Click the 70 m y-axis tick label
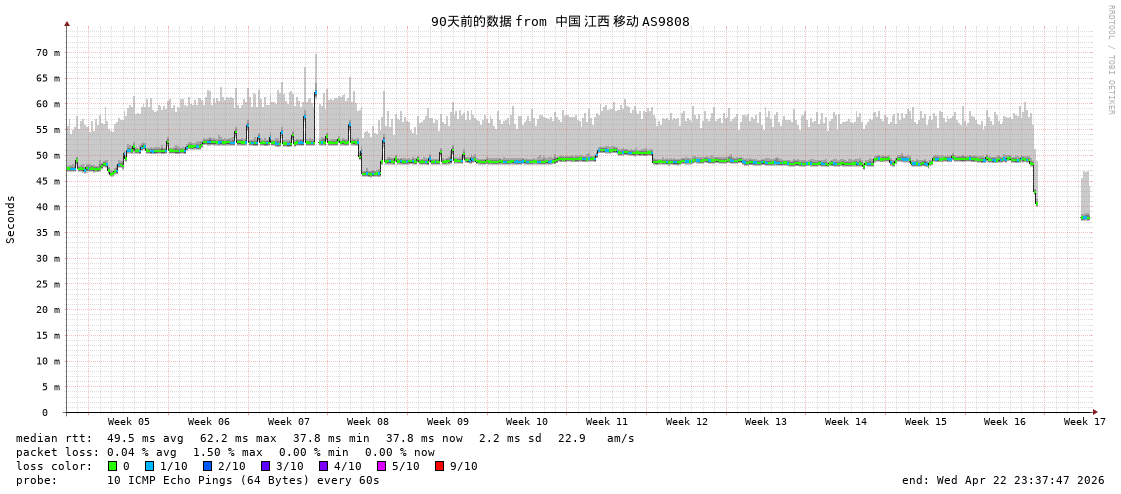Image resolution: width=1121 pixels, height=494 pixels. click(48, 52)
